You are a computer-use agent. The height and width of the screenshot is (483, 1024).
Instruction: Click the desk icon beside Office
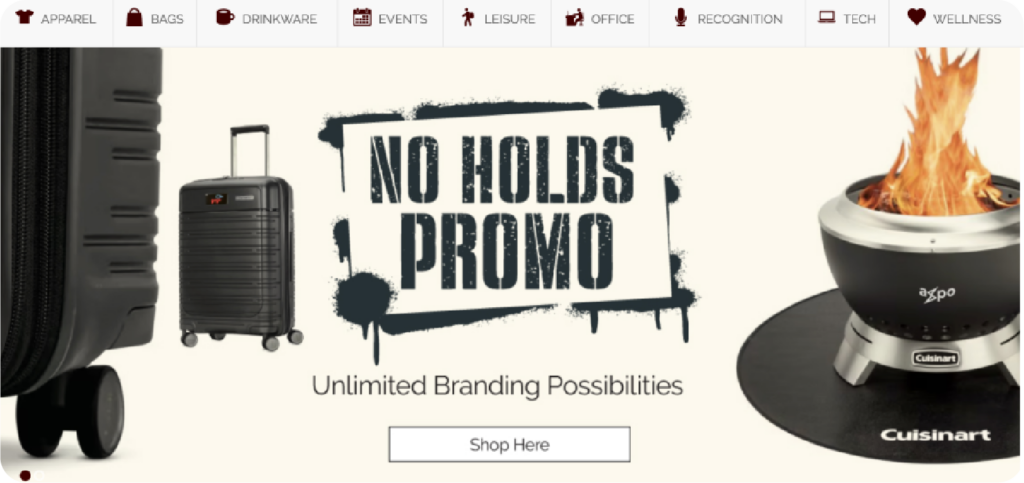point(575,18)
